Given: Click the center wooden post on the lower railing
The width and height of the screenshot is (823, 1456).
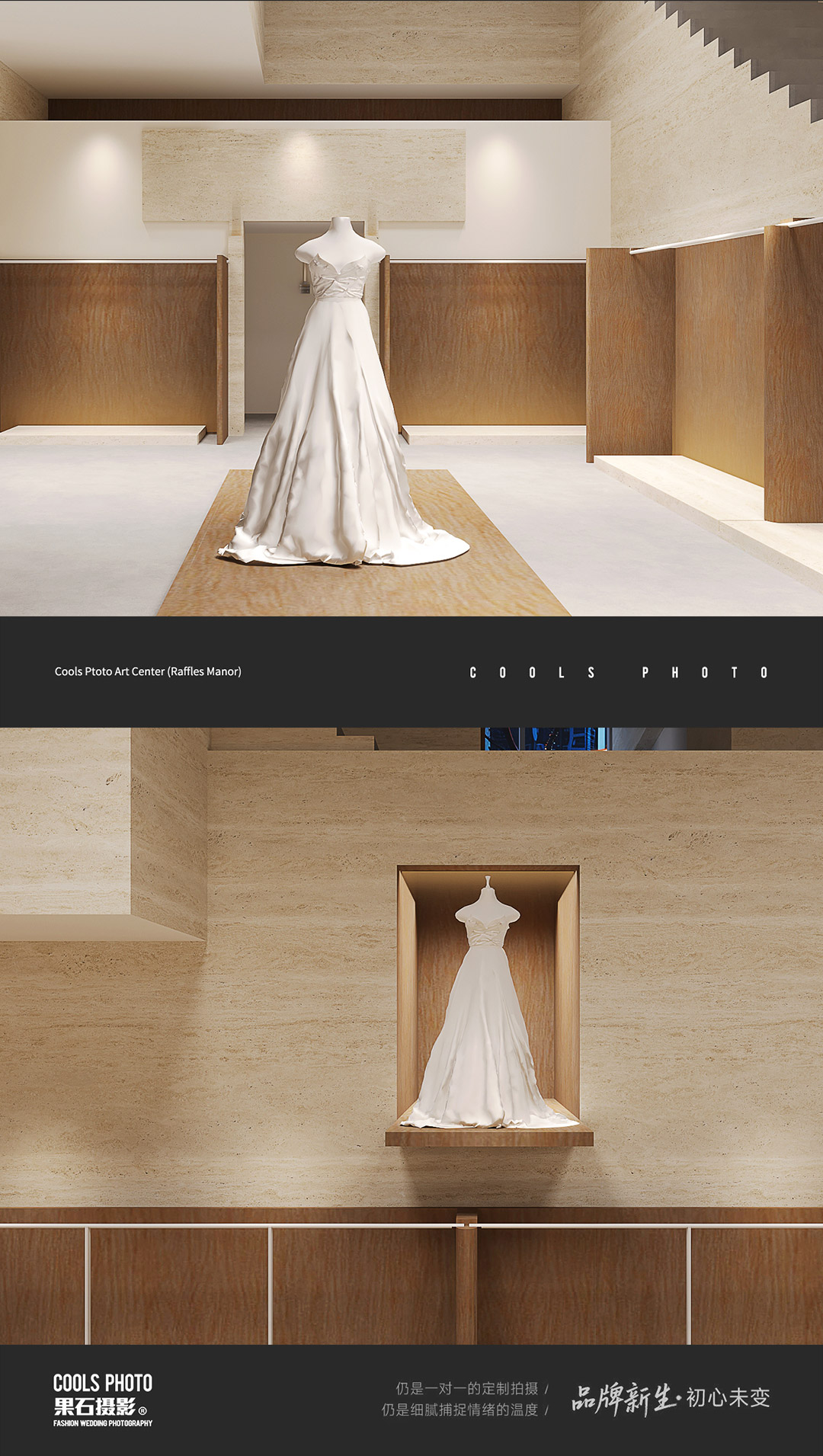Looking at the screenshot, I should [466, 1280].
